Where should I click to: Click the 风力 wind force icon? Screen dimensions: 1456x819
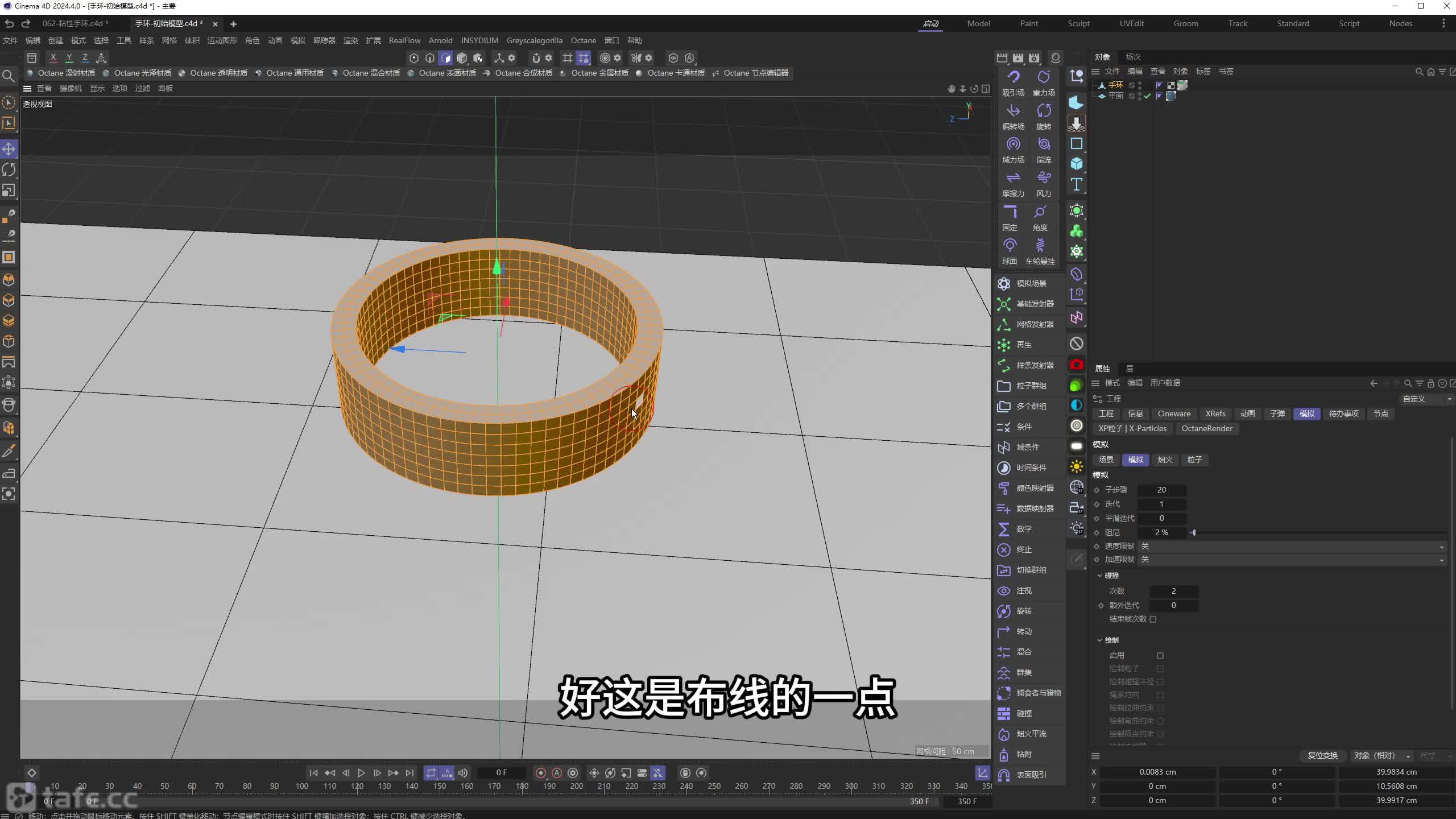coord(1043,179)
